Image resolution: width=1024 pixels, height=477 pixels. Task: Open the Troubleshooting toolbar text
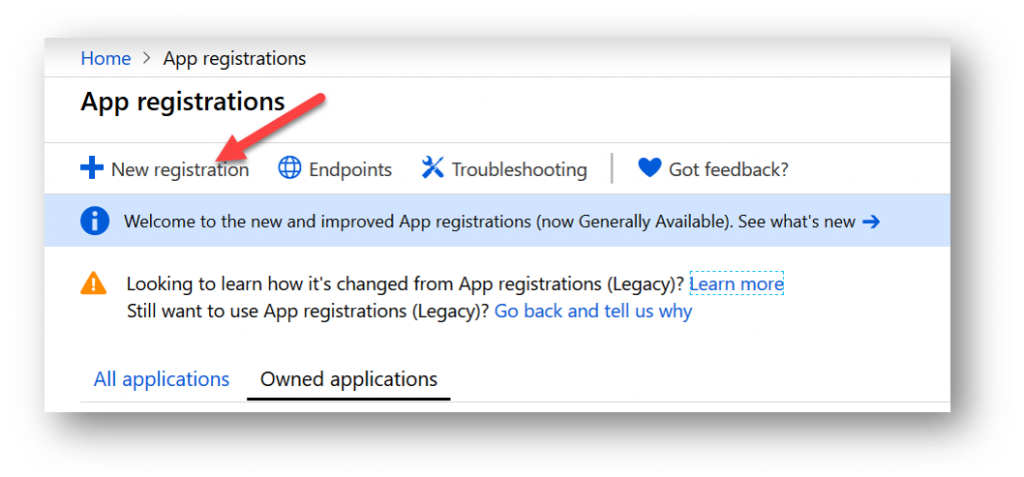point(520,170)
